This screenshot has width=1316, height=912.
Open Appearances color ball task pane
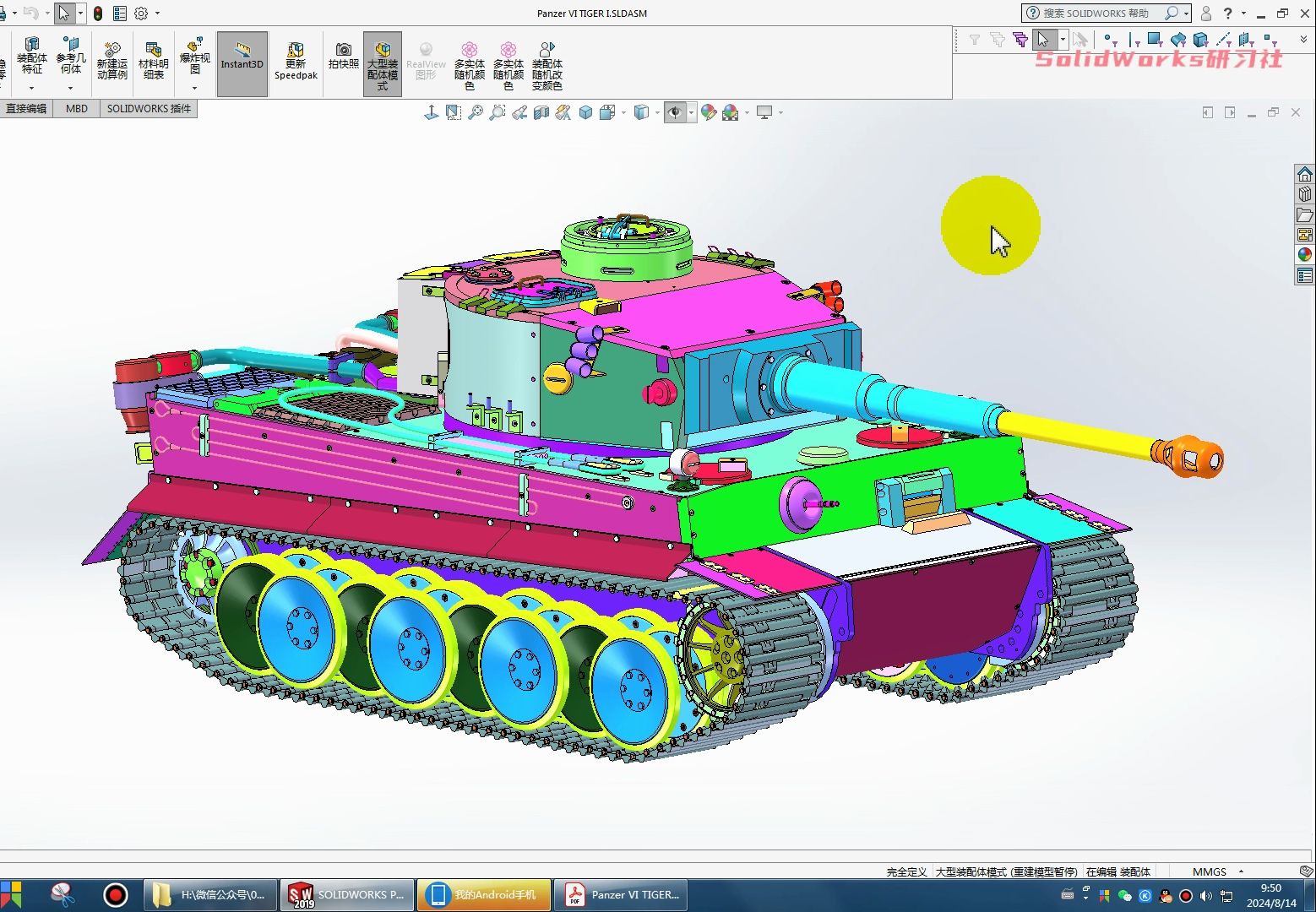coord(1305,255)
